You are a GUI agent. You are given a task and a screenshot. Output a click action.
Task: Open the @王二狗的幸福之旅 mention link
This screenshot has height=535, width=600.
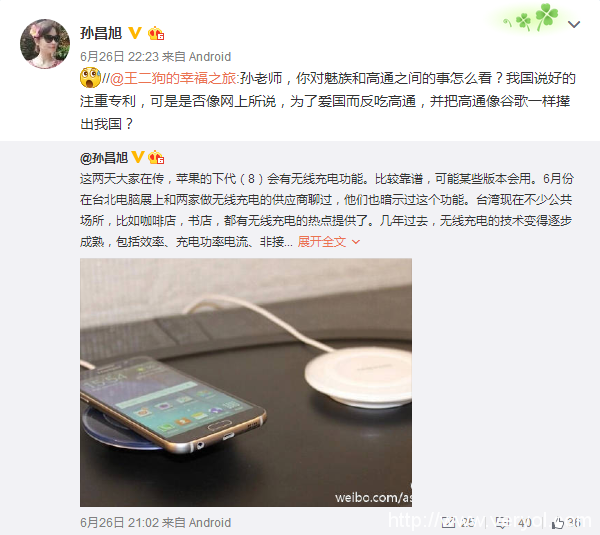click(173, 78)
